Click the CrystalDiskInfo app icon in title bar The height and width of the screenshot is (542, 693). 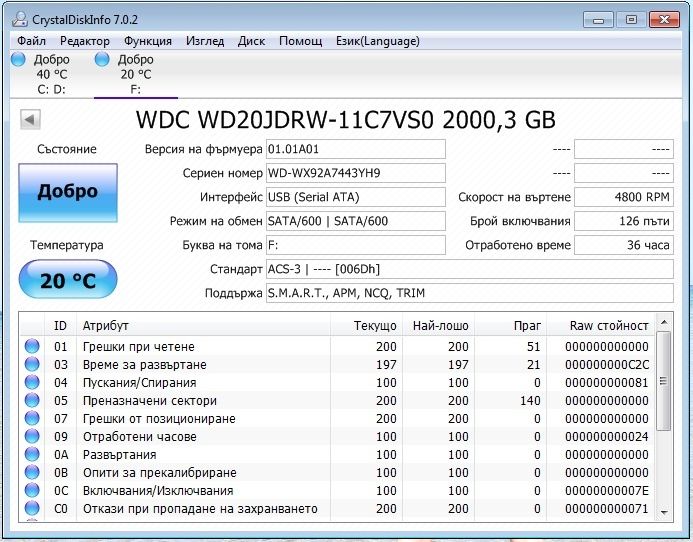(20, 19)
